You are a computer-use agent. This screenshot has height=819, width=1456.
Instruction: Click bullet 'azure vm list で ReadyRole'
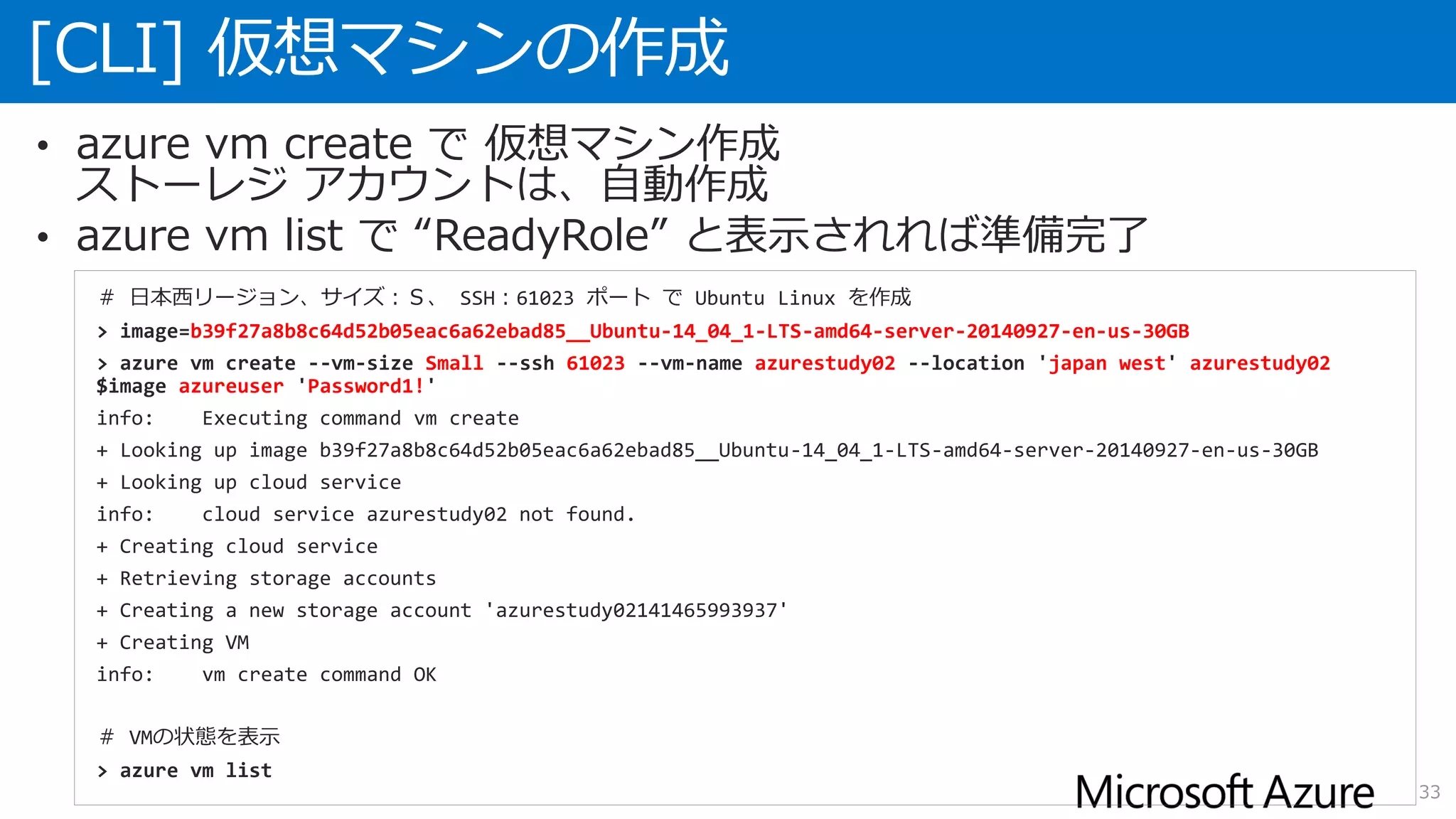click(611, 235)
